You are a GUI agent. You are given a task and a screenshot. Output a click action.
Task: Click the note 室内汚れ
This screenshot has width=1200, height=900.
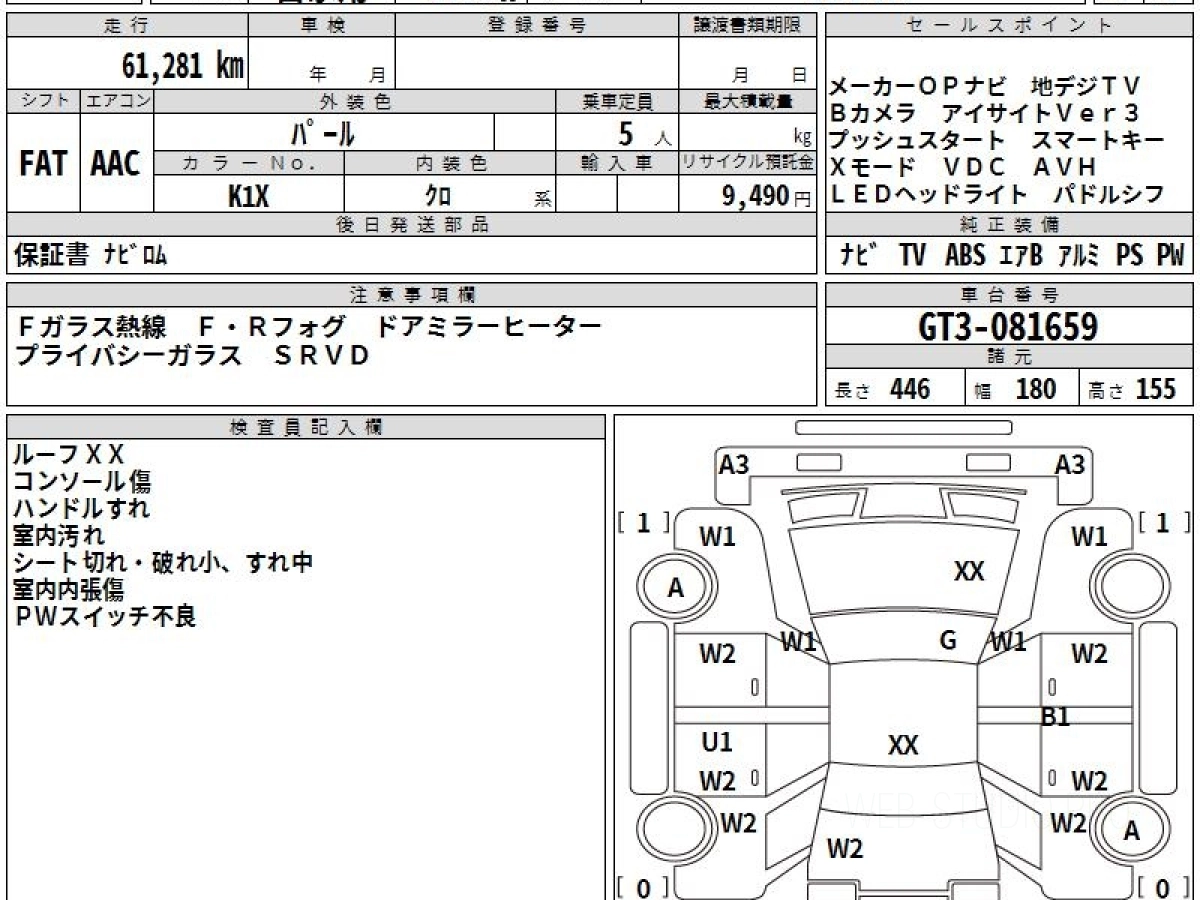tap(58, 535)
